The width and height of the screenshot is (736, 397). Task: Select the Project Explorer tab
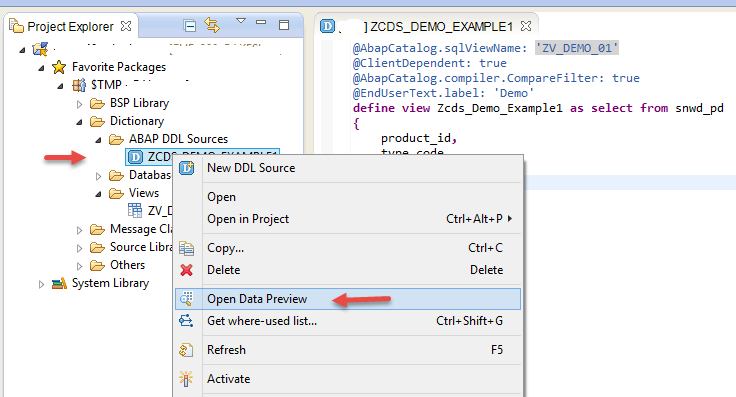[x=70, y=26]
